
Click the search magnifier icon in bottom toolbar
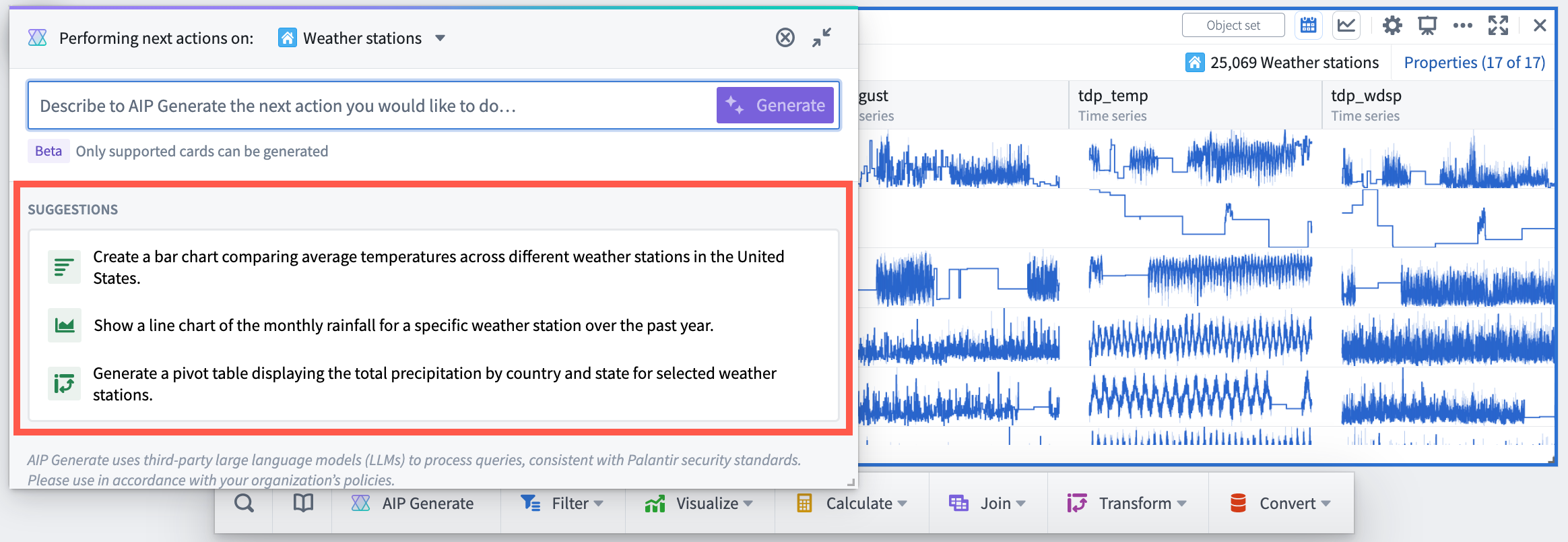[x=244, y=503]
